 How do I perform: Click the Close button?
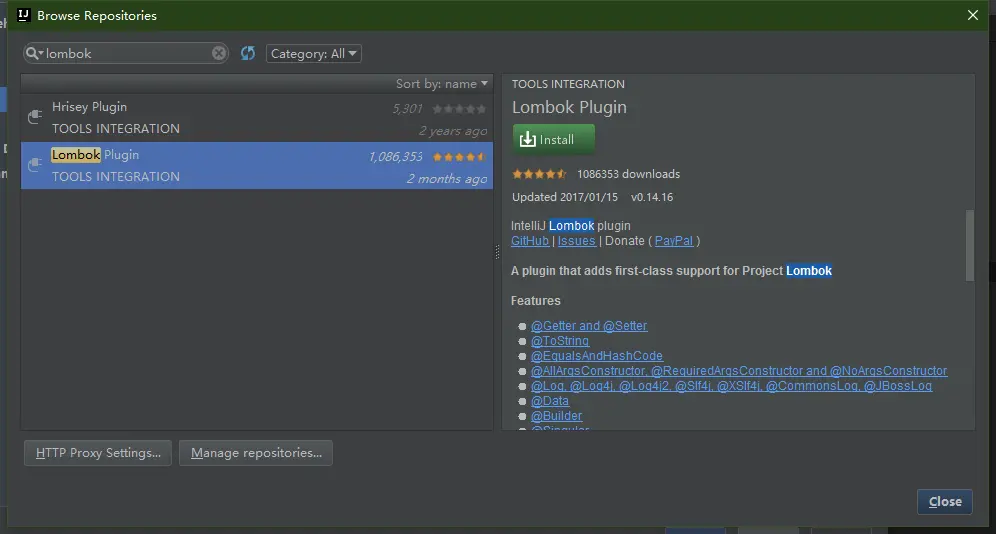coord(945,502)
